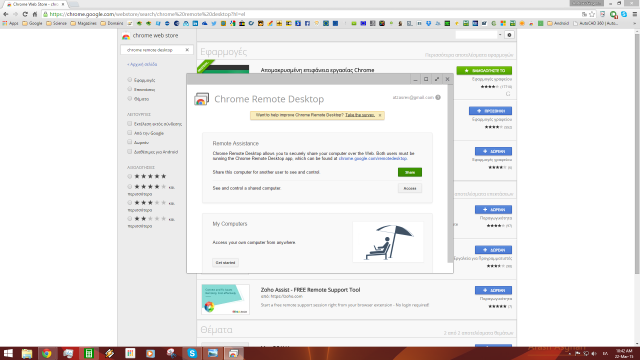Click the green Share button
Viewport: 640px width, 360px height.
[410, 172]
